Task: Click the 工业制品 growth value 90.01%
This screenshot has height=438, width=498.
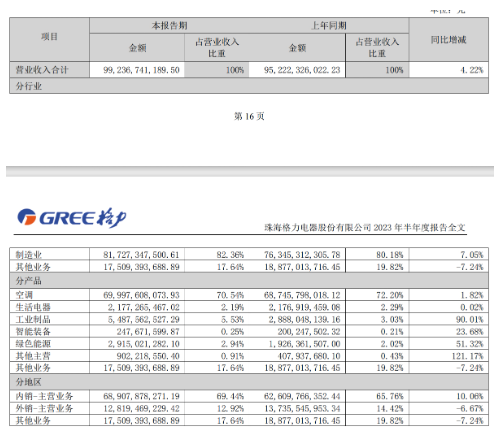Action: coord(470,319)
